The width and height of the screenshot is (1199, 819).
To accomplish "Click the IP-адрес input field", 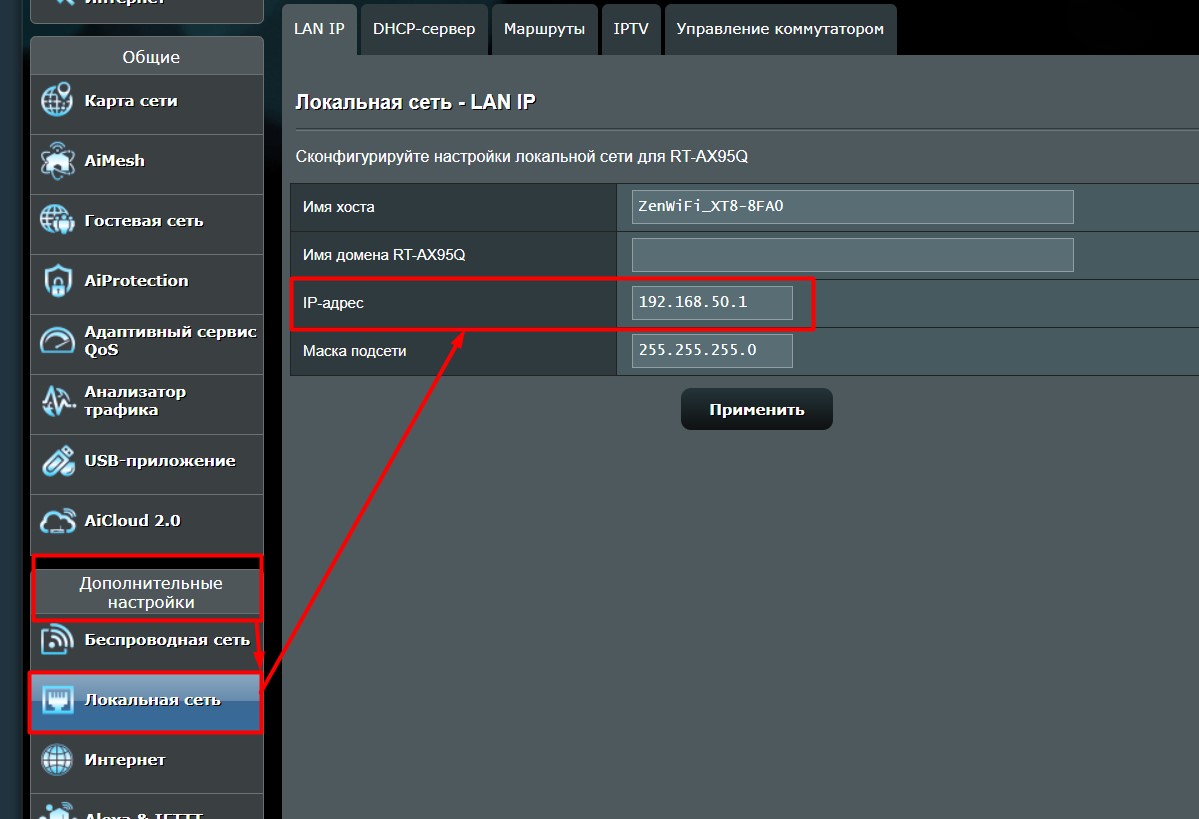I will pyautogui.click(x=712, y=303).
